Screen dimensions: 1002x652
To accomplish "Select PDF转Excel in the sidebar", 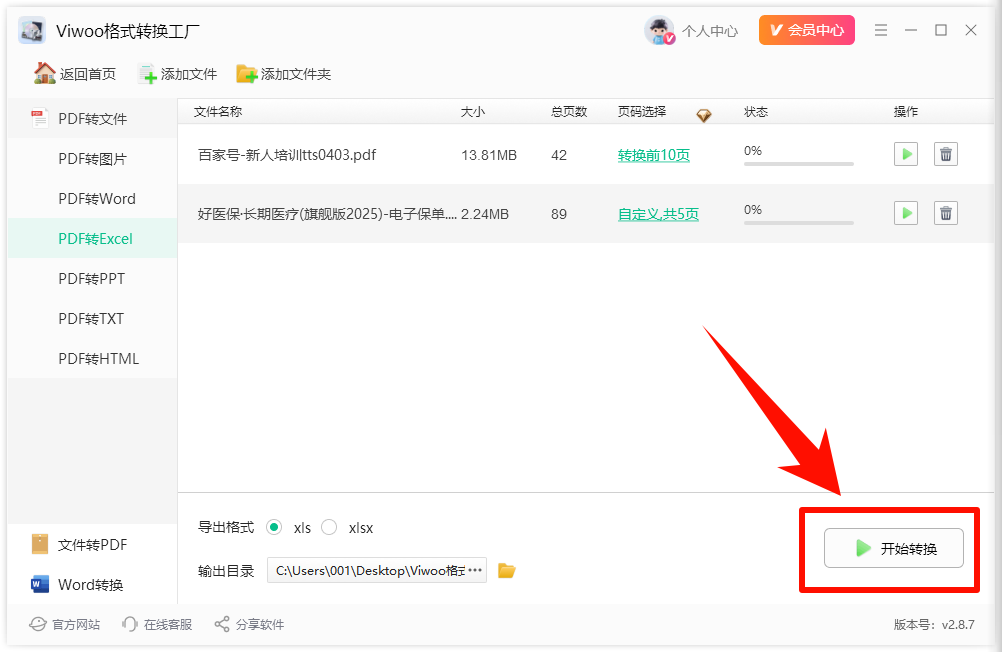I will click(x=95, y=238).
